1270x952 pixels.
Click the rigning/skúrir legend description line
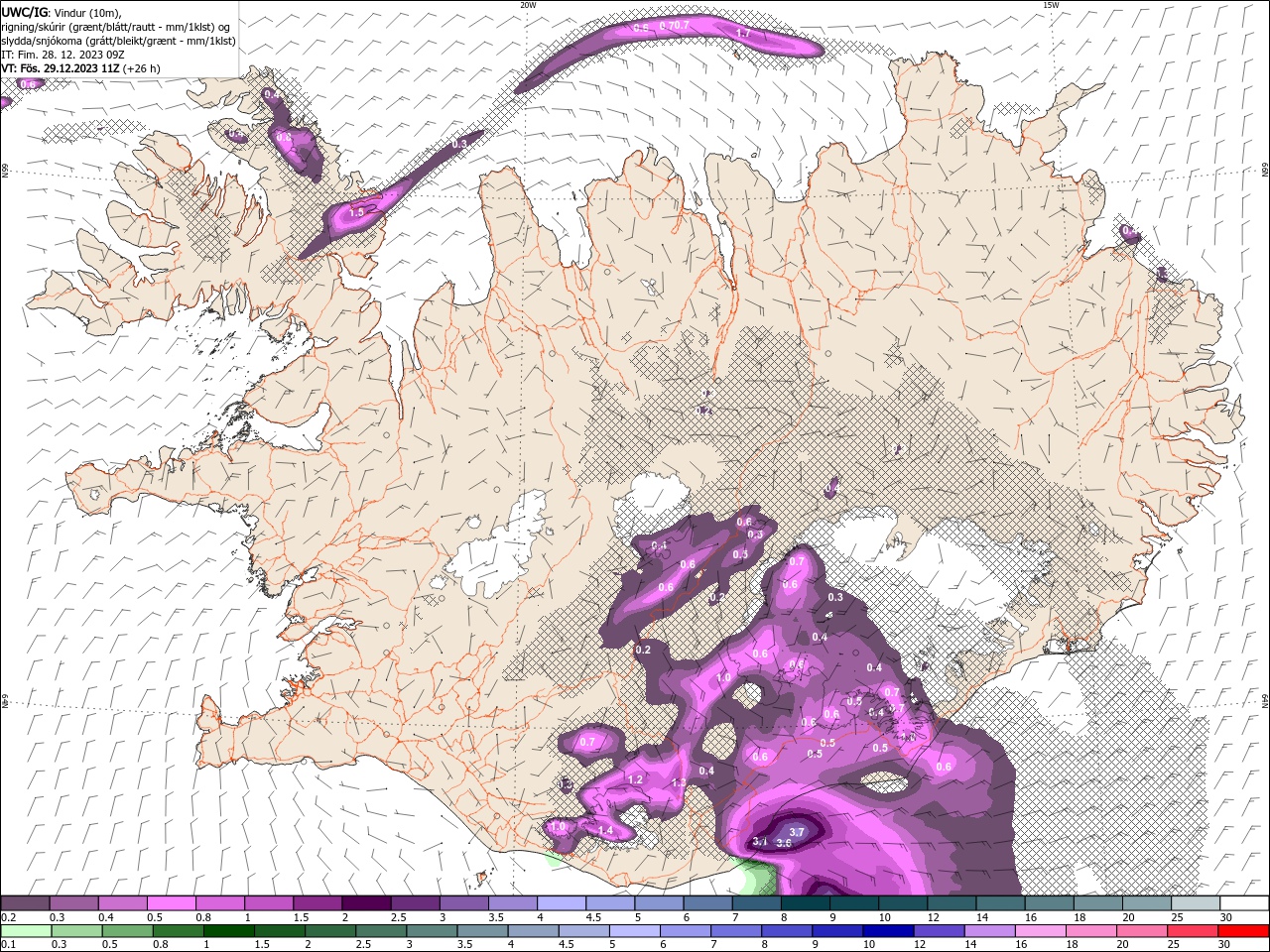[x=115, y=27]
